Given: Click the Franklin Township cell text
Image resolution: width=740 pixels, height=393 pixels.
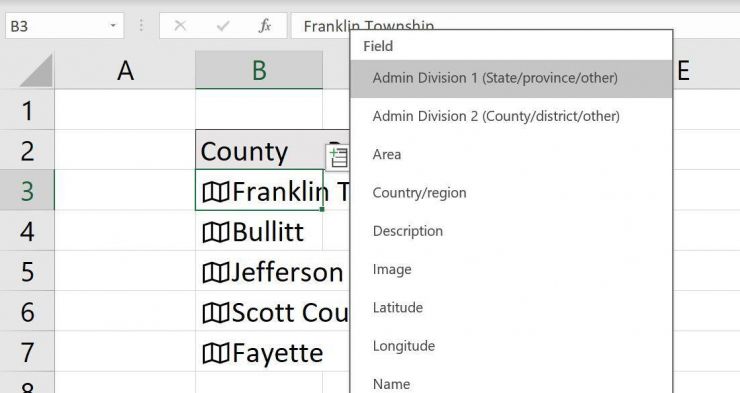Looking at the screenshot, I should pos(291,192).
